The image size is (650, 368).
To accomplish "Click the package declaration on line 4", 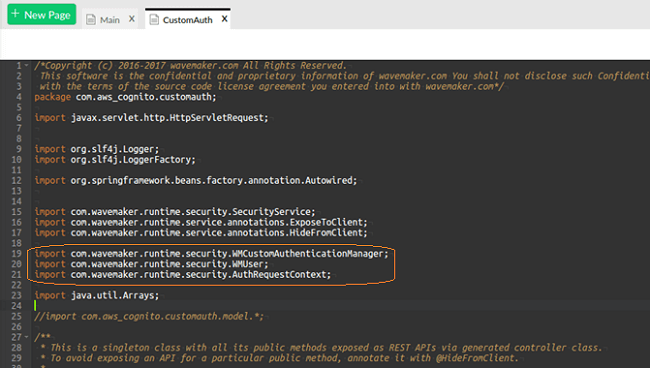I will pos(125,97).
